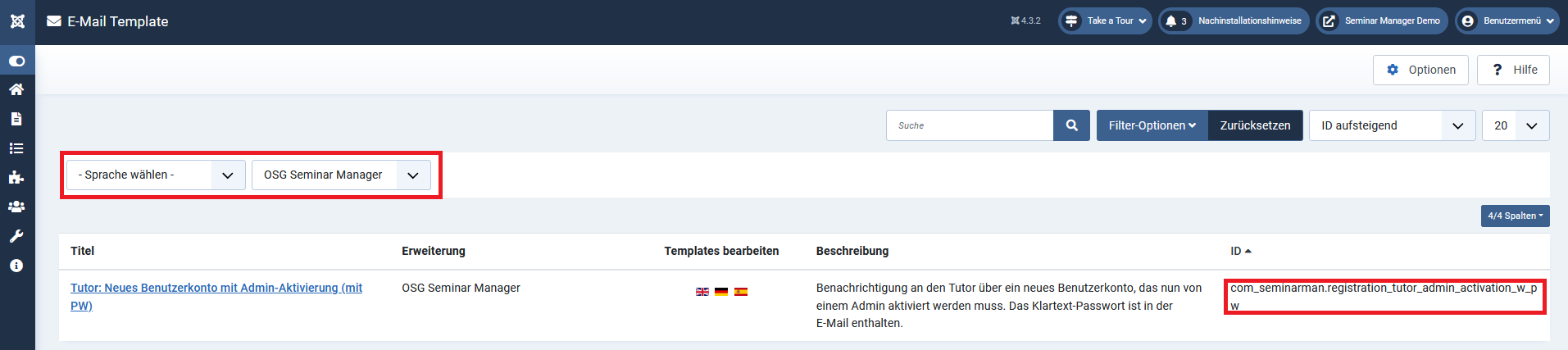Open the Take a Tour menu
Viewport: 1568px width, 350px height.
tap(1105, 21)
